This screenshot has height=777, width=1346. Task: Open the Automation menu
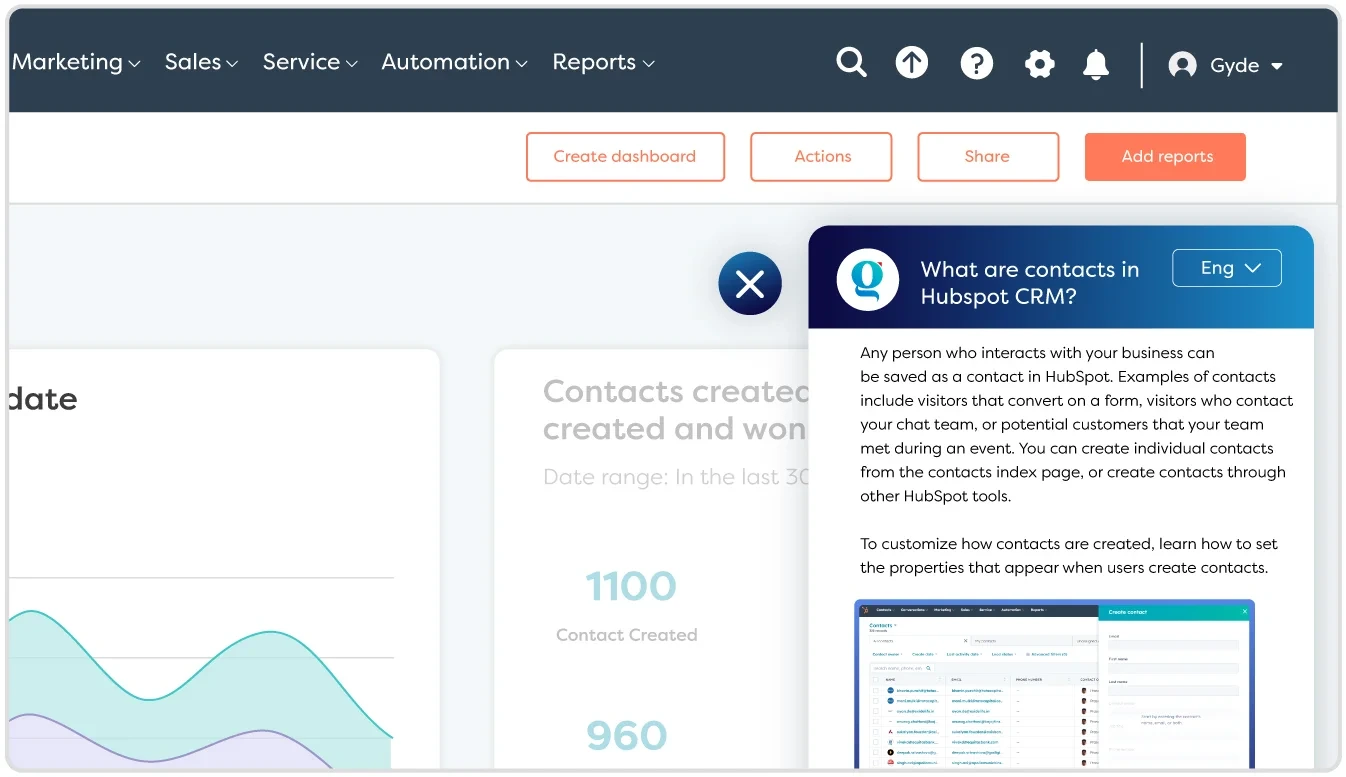click(x=446, y=62)
